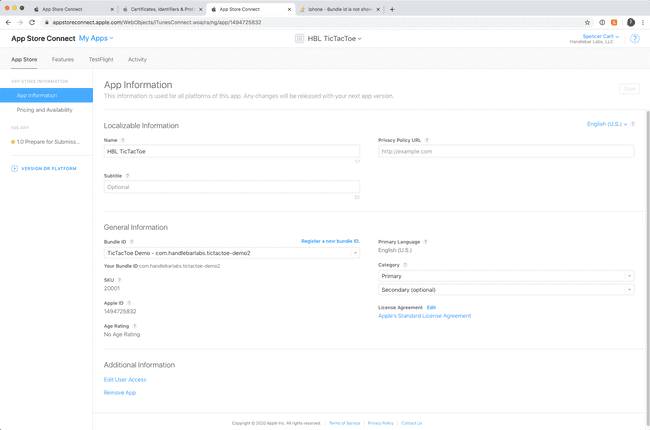Click the user profile avatar in Chrome
650x430 pixels.
coord(631,22)
